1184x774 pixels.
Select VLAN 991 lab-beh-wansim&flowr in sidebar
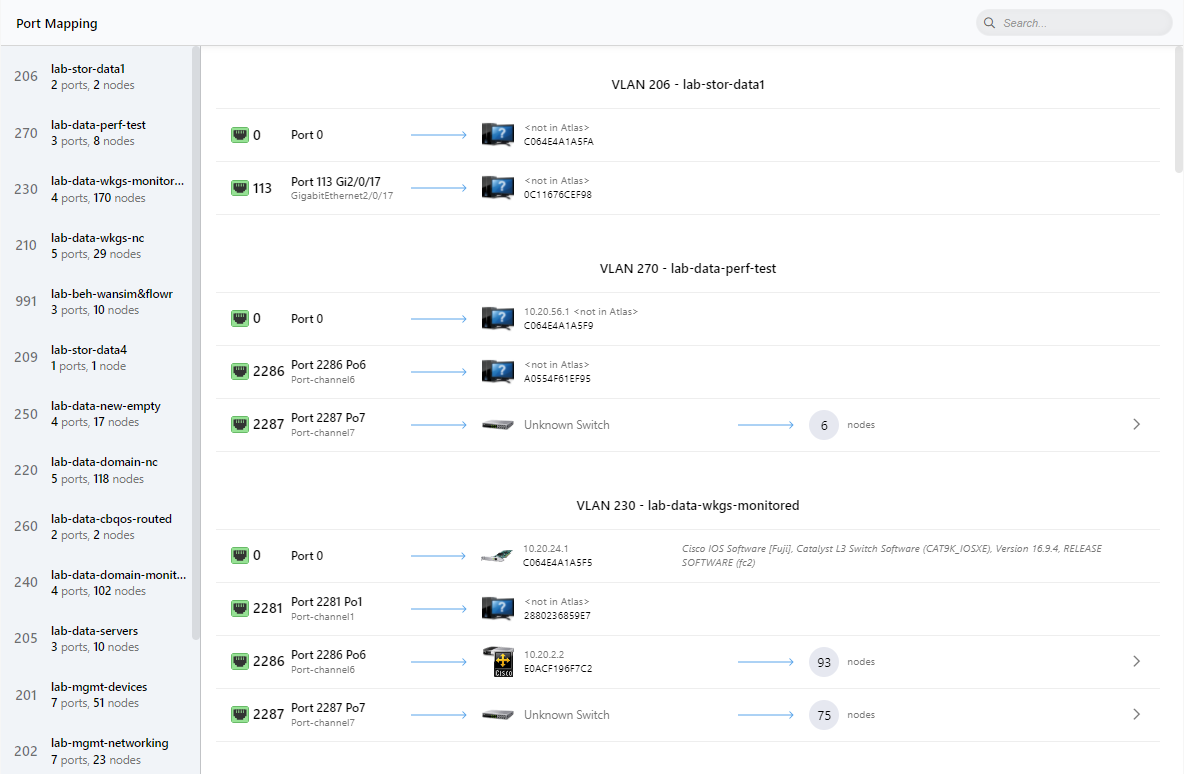click(x=96, y=301)
